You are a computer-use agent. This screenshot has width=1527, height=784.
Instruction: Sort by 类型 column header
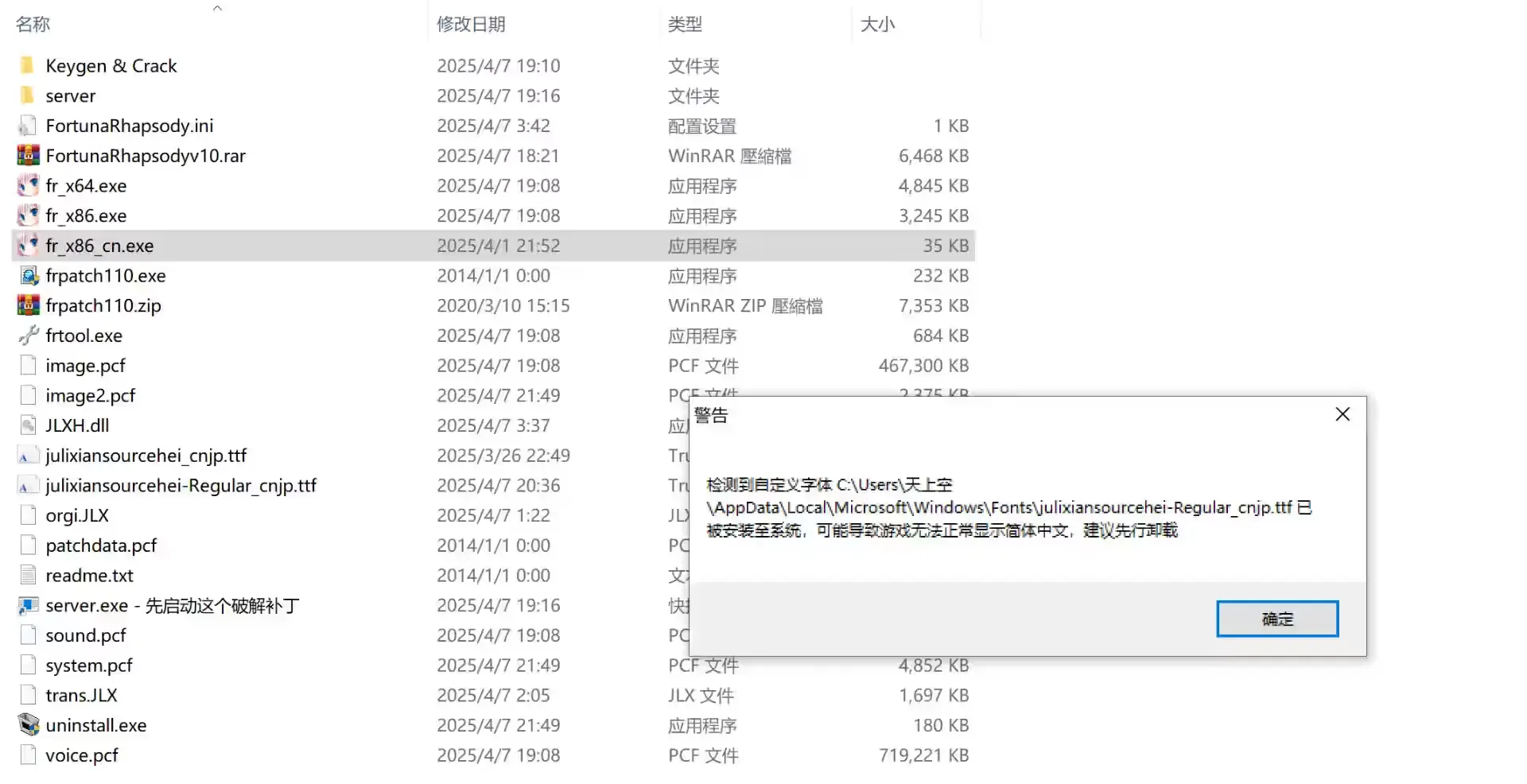click(x=685, y=24)
